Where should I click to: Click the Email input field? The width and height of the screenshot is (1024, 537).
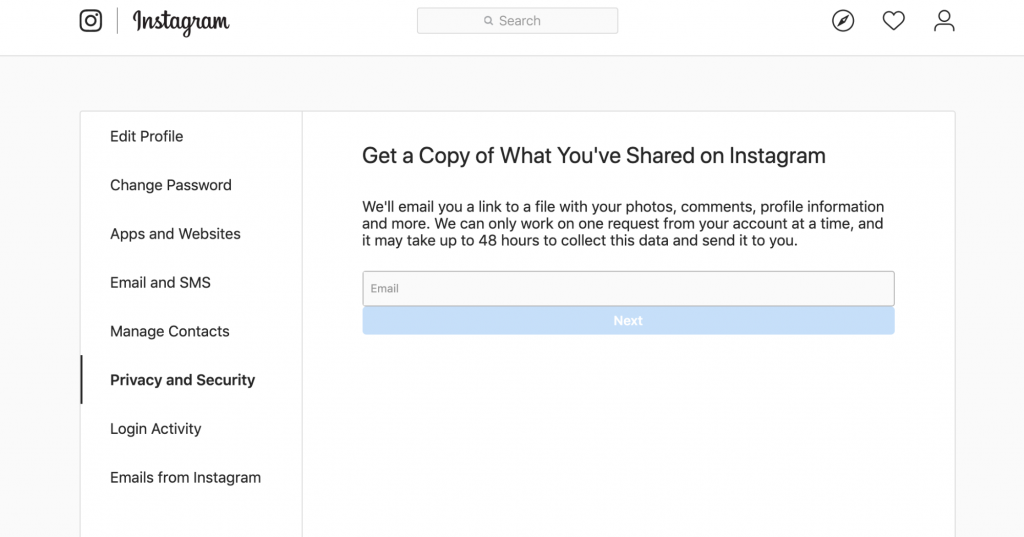click(x=628, y=288)
